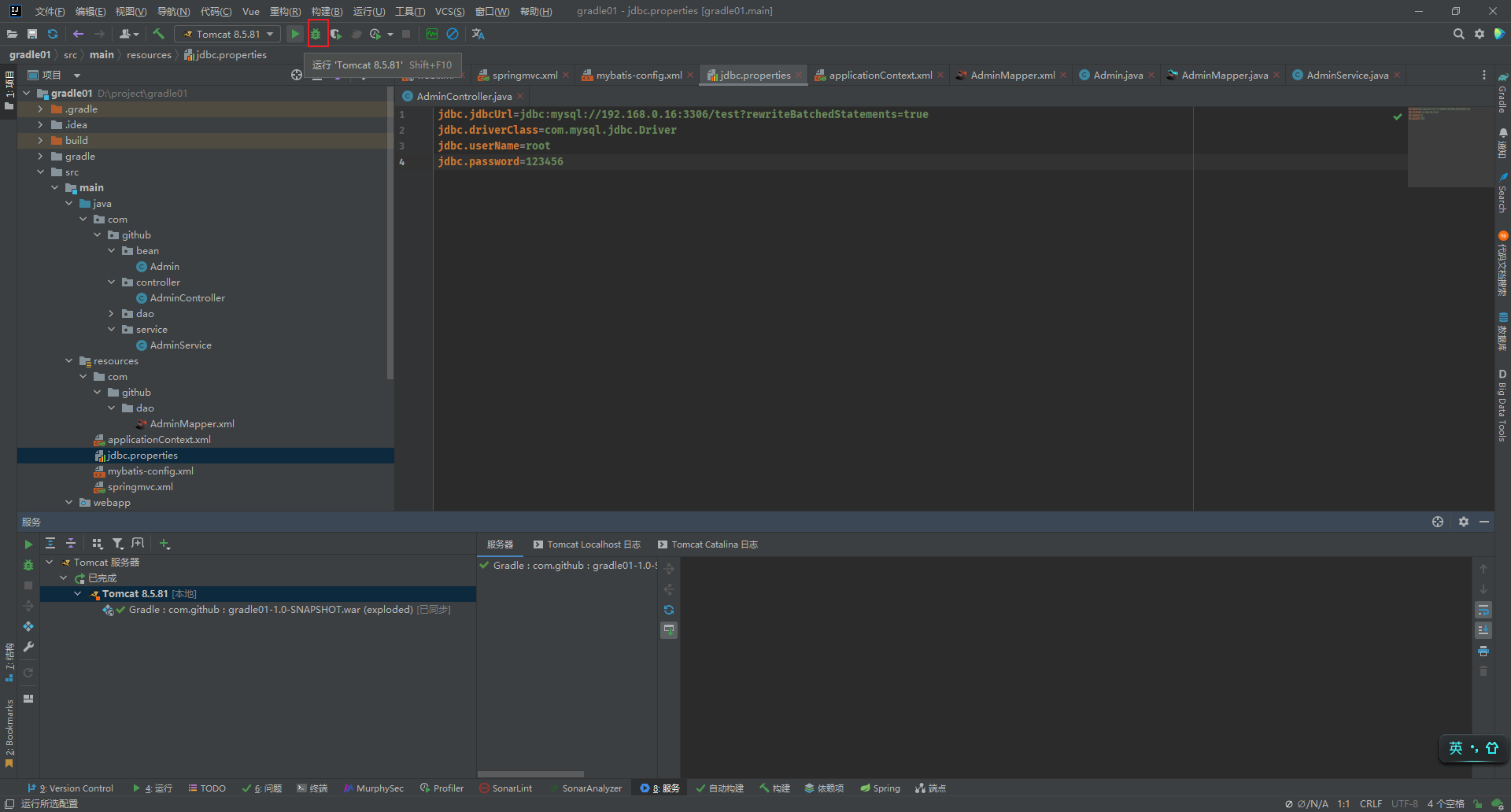Select AdminMapper.xml in project tree
1511x812 pixels.
coord(192,424)
